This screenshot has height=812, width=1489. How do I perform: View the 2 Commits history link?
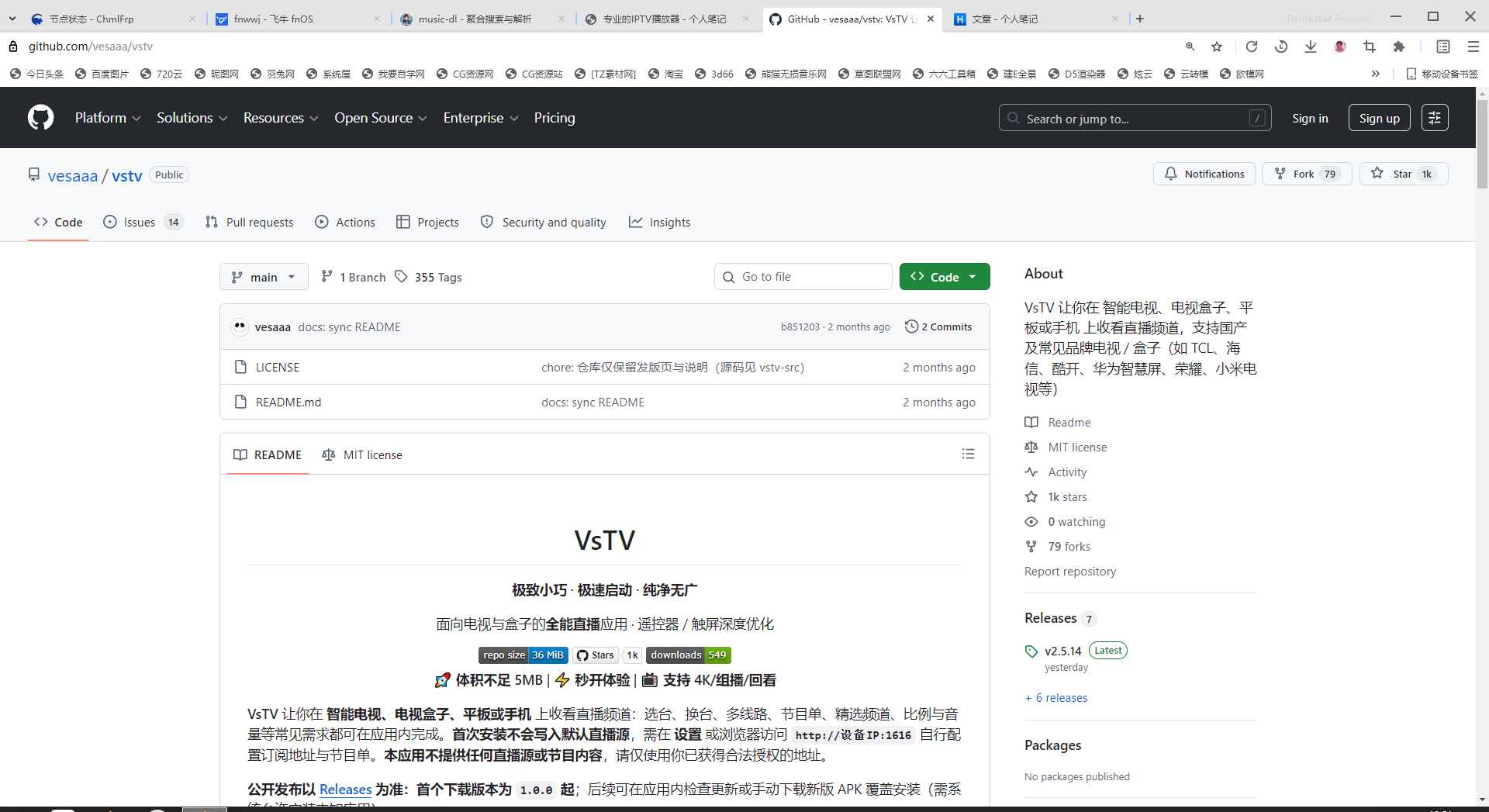click(938, 327)
